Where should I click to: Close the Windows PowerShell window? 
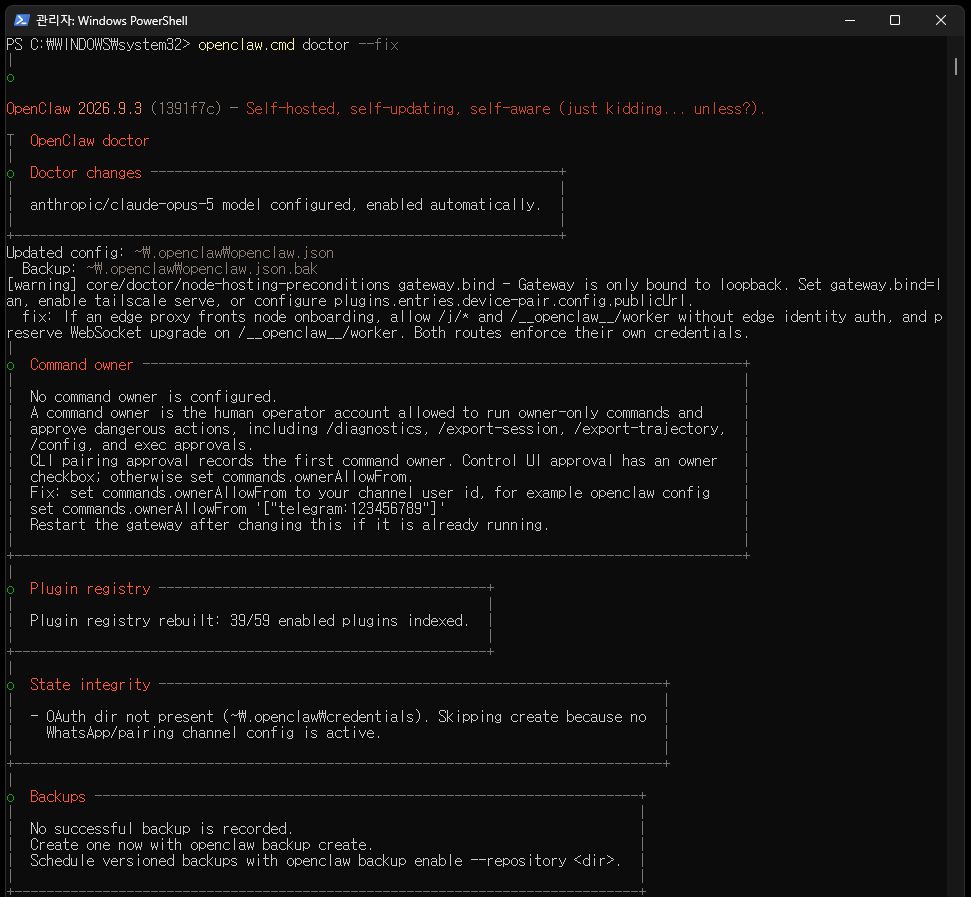pyautogui.click(x=941, y=20)
